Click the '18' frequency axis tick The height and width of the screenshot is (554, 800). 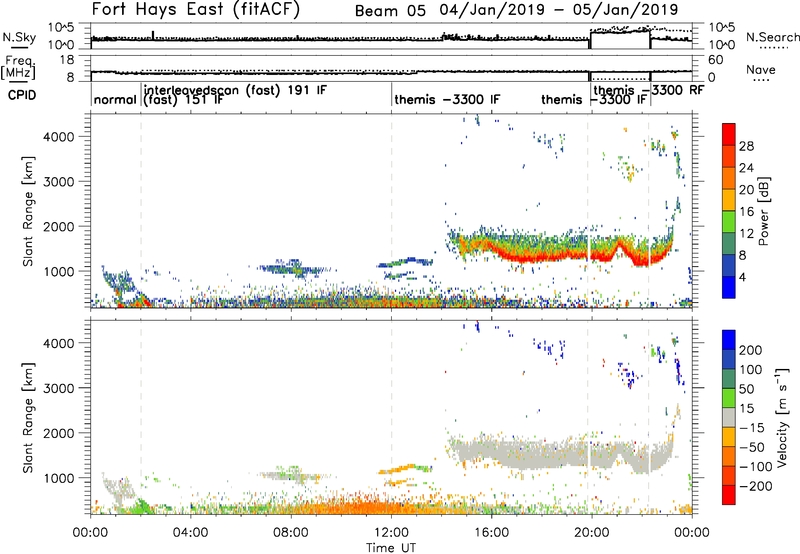coord(67,60)
